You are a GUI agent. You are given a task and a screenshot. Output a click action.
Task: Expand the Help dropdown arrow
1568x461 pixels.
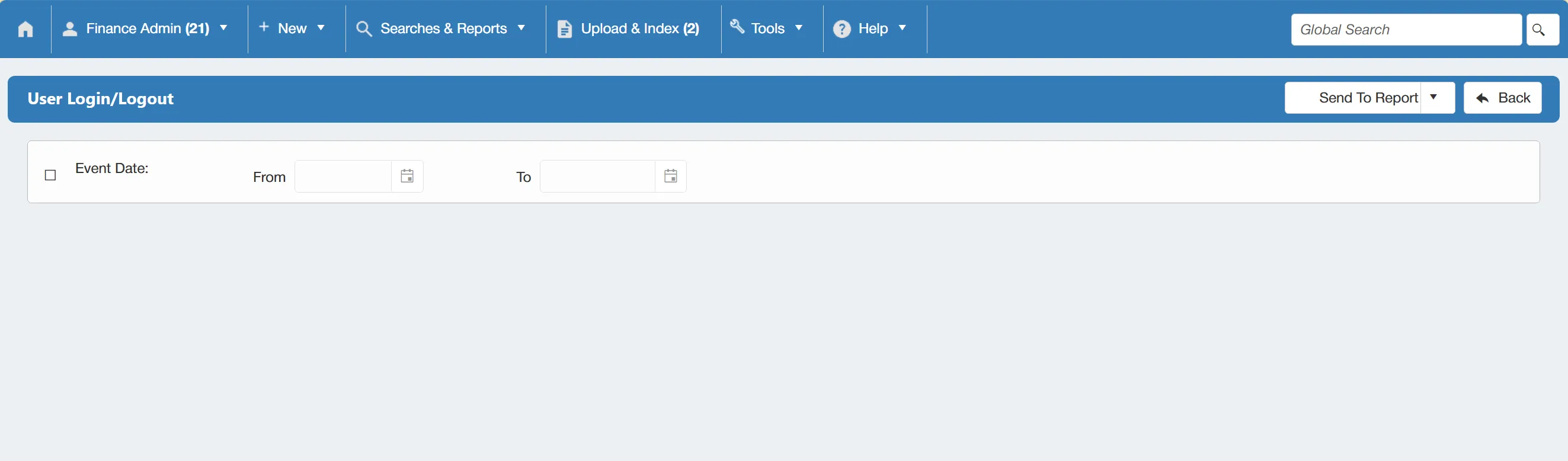click(902, 28)
